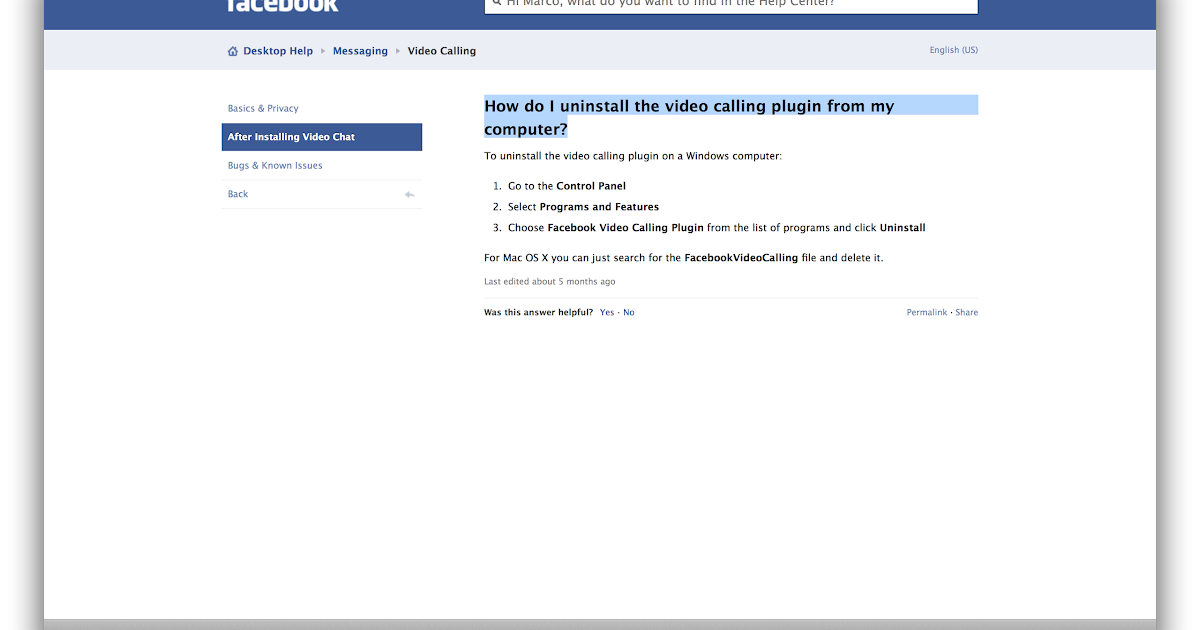Open Basics & Privacy section

[263, 108]
